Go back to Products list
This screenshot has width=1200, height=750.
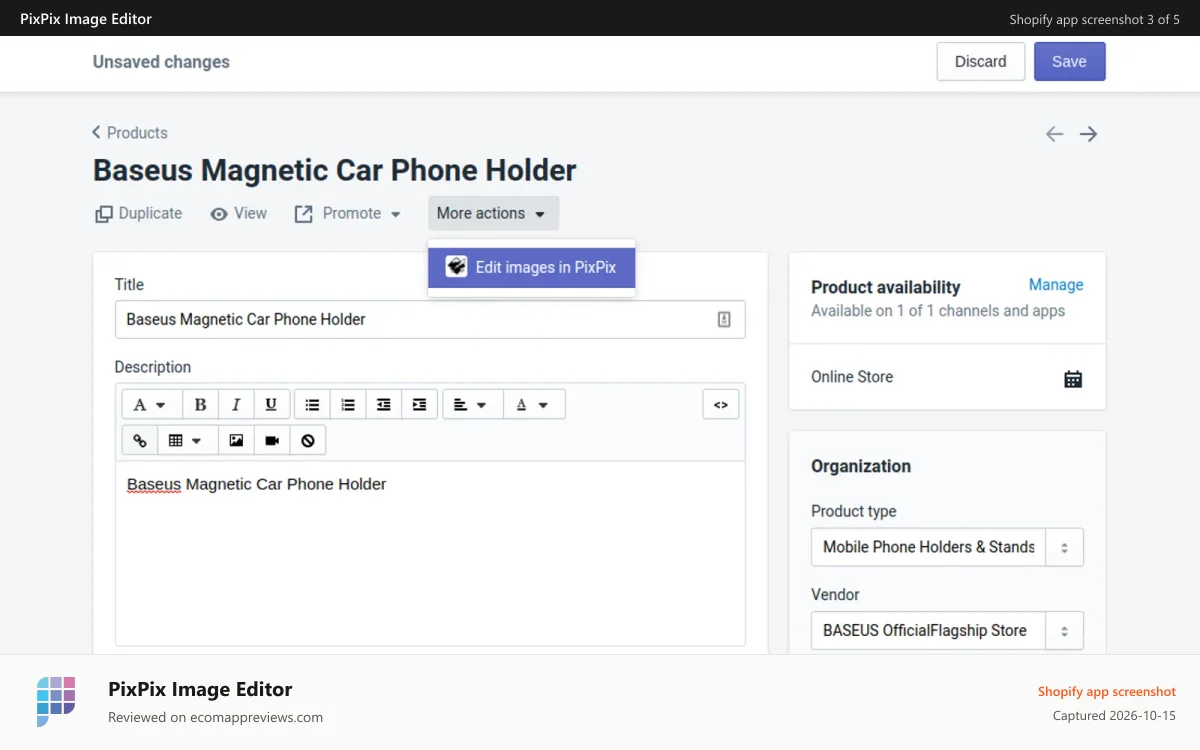(x=130, y=132)
